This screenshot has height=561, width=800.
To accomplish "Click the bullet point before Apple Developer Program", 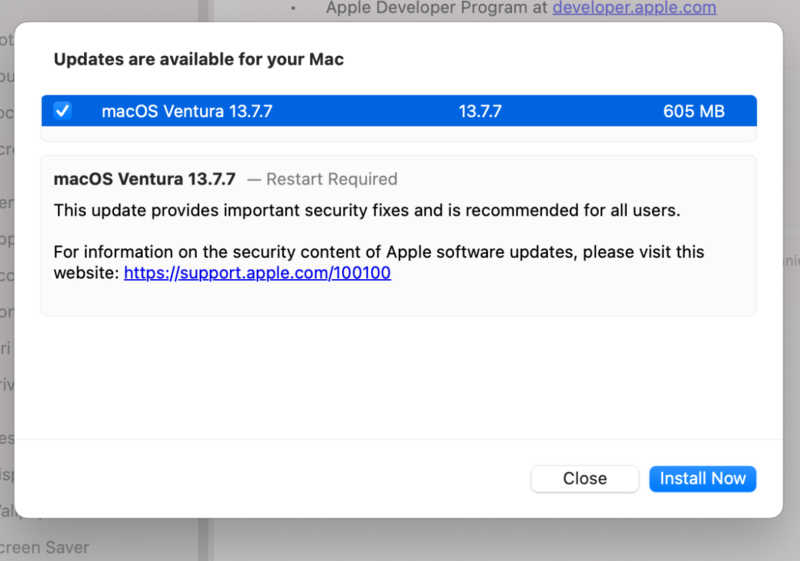I will (293, 9).
